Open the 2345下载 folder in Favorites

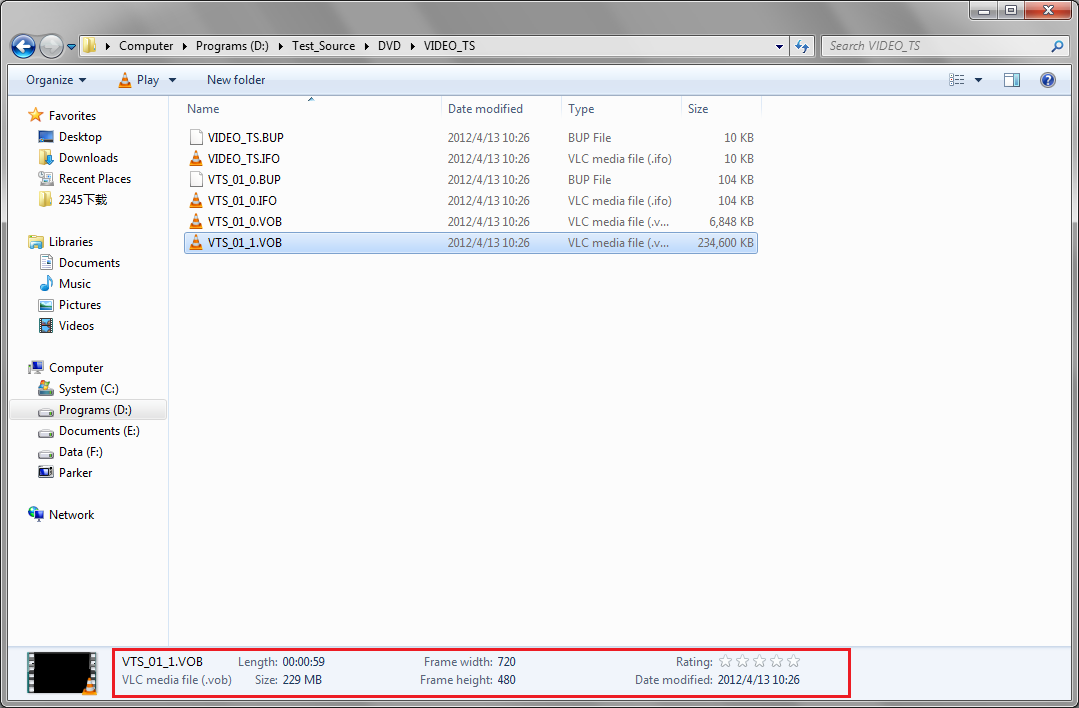(x=83, y=200)
